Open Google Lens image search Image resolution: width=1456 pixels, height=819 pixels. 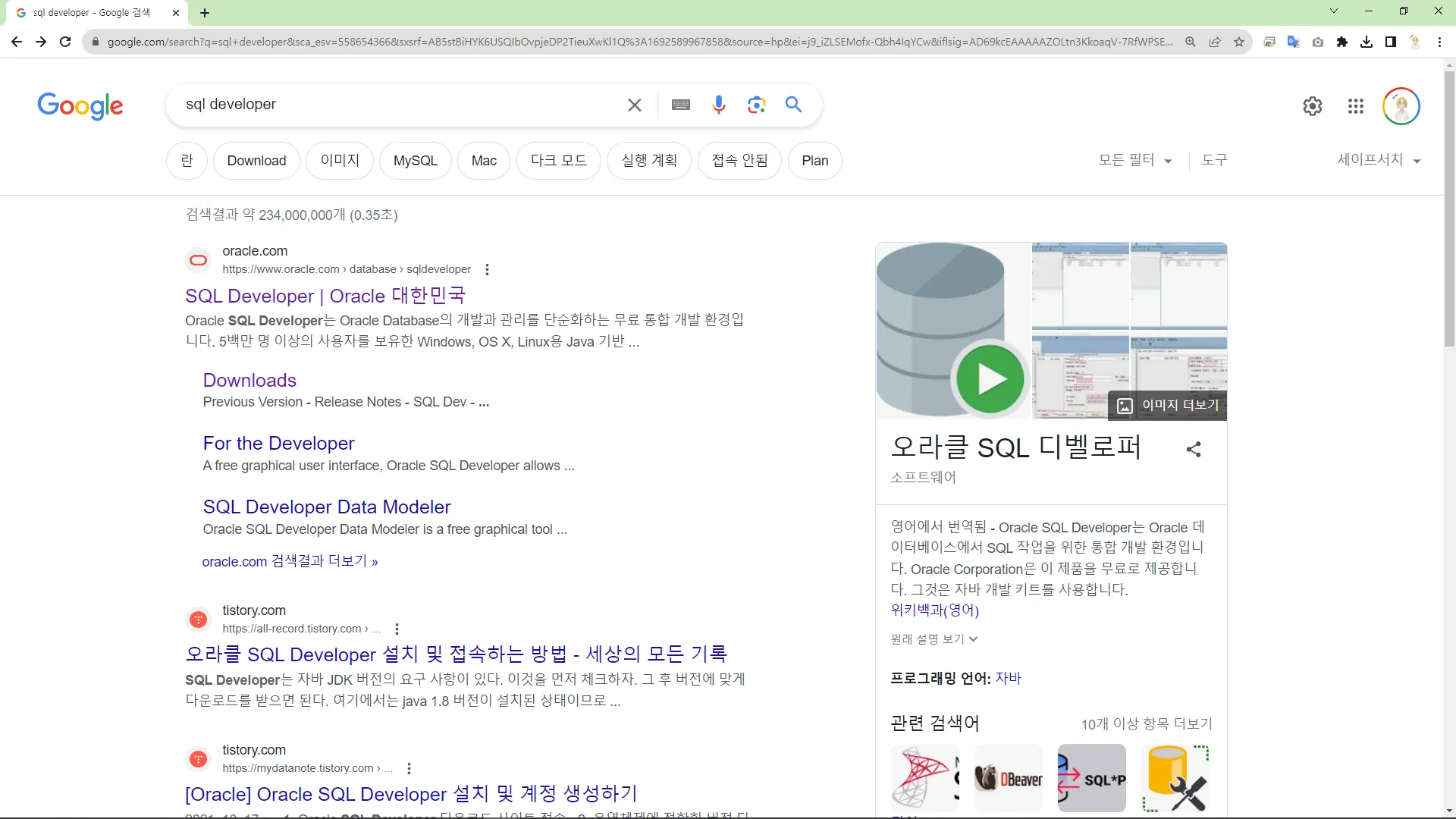click(756, 105)
